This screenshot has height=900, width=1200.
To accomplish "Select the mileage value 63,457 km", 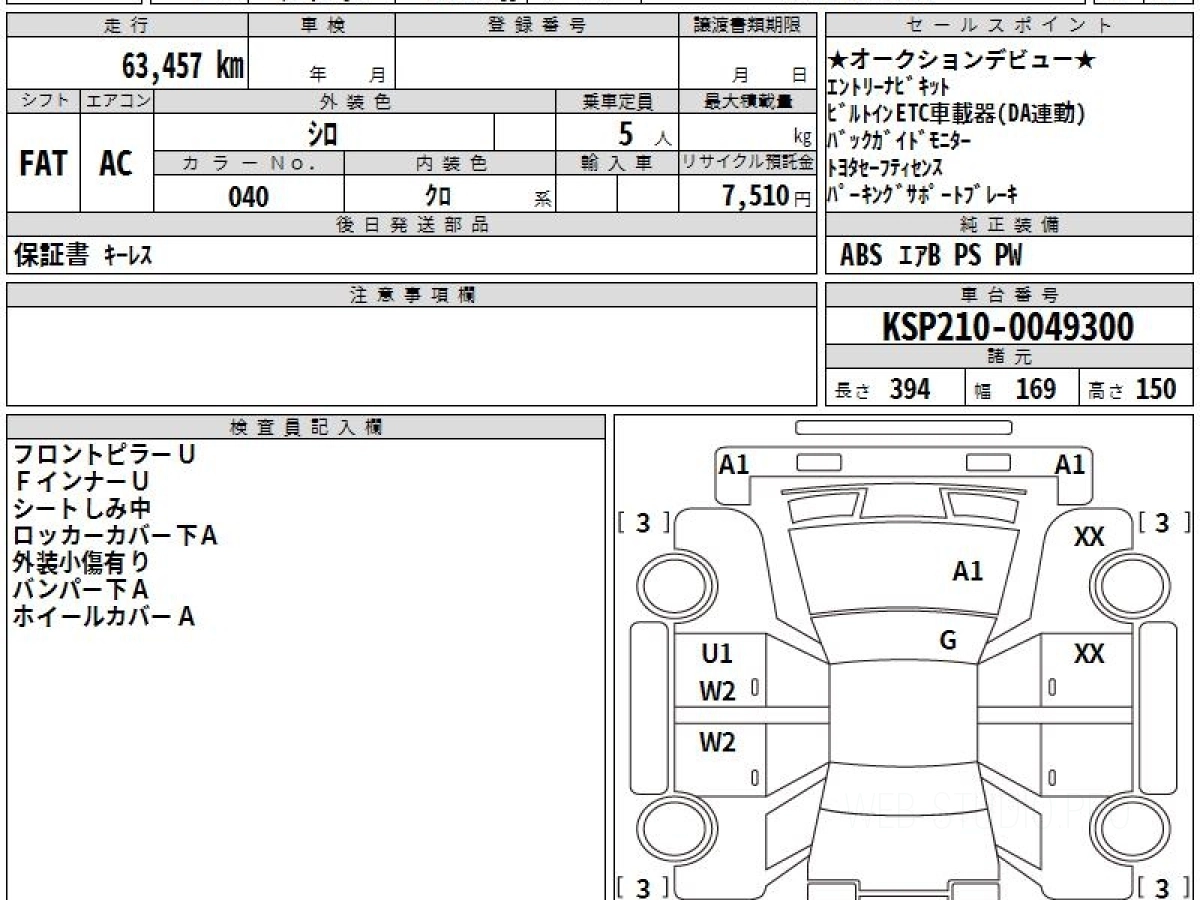I will tap(182, 66).
